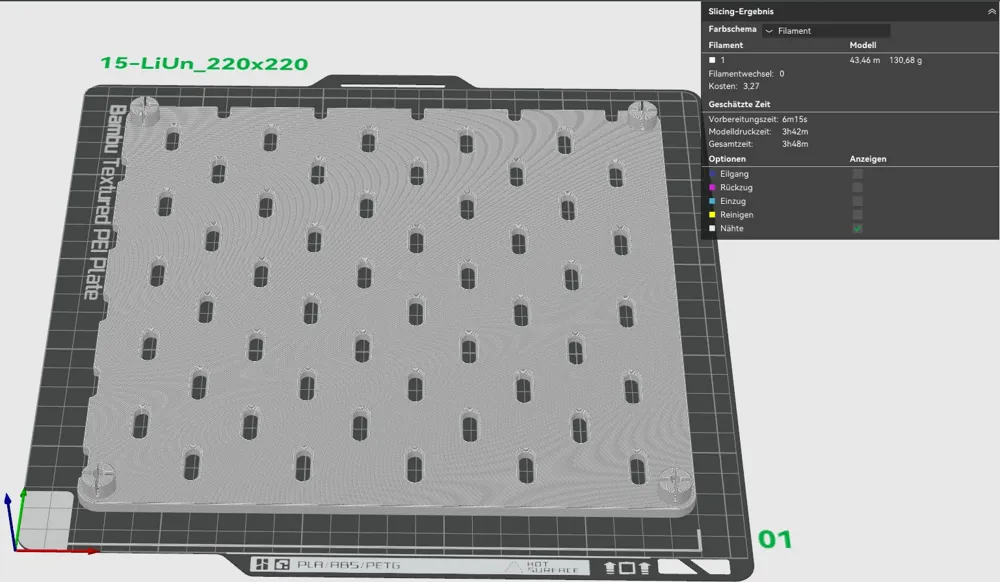Enable the Eilgang display checkbox
This screenshot has height=582, width=1000.
point(858,174)
